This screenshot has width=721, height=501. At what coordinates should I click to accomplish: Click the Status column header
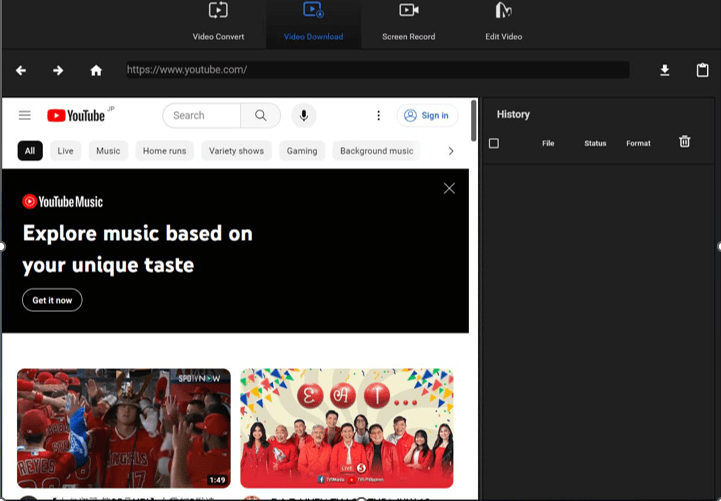pos(595,143)
